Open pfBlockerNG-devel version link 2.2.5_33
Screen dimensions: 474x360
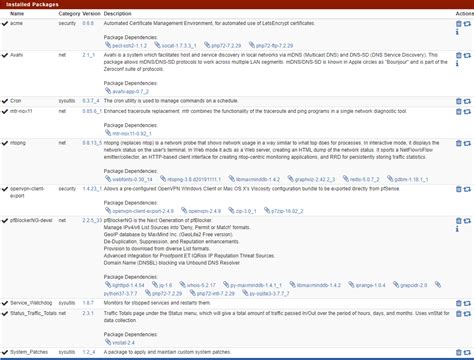pos(92,220)
